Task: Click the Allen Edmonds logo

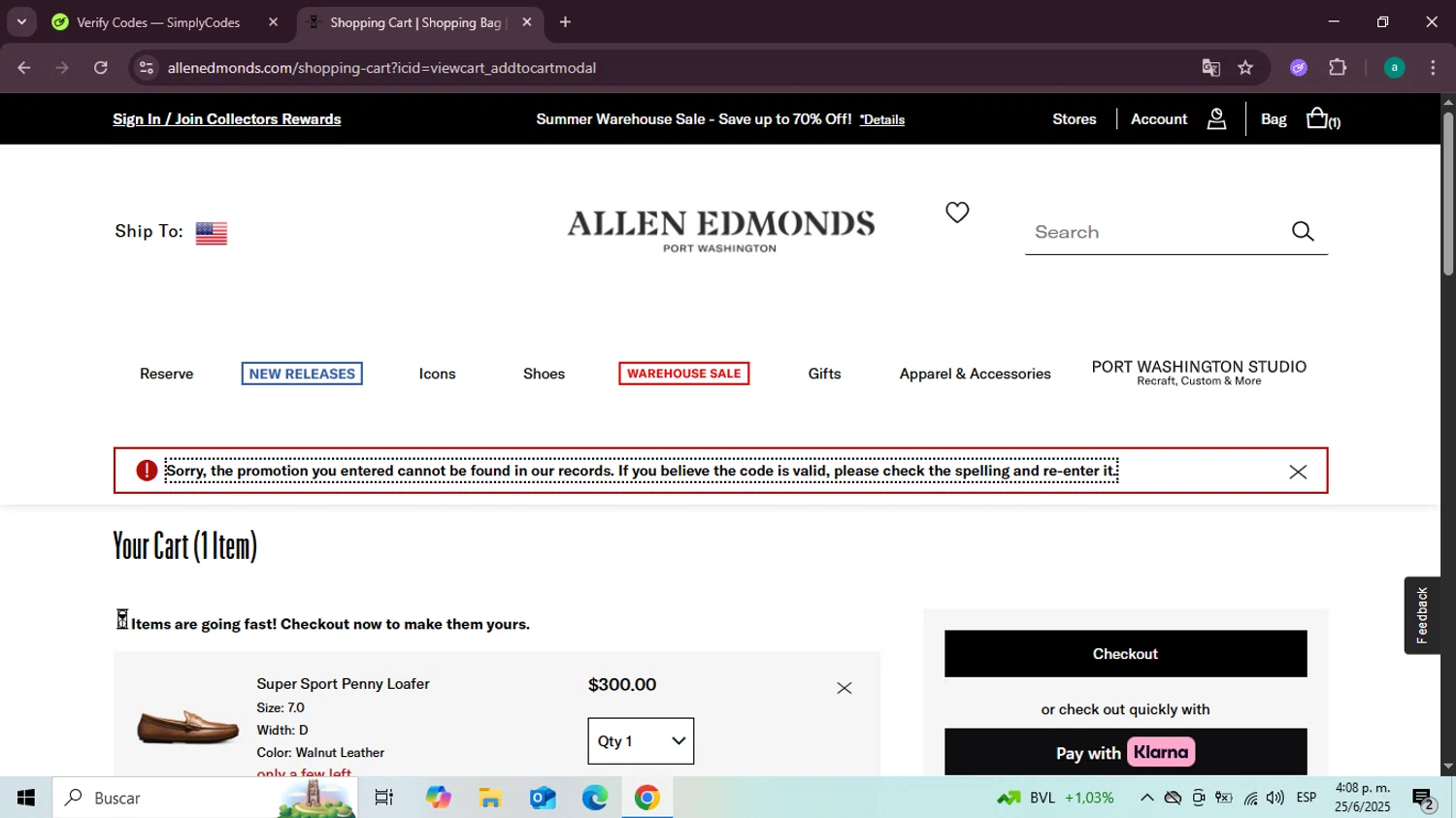Action: [720, 231]
